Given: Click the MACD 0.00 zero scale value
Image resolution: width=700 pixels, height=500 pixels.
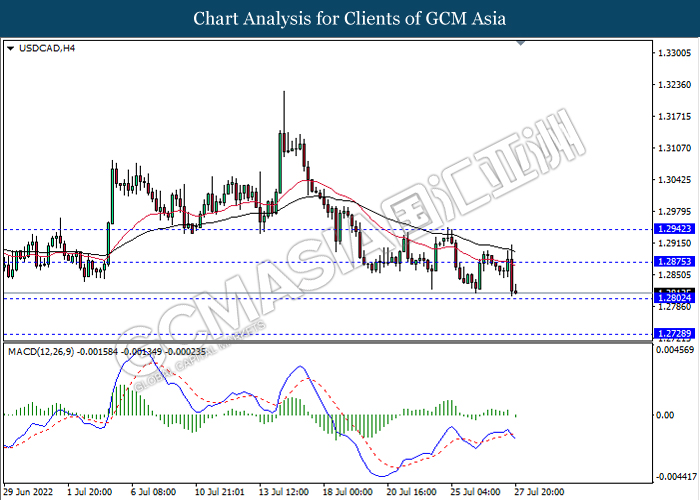Looking at the screenshot, I should (x=665, y=415).
